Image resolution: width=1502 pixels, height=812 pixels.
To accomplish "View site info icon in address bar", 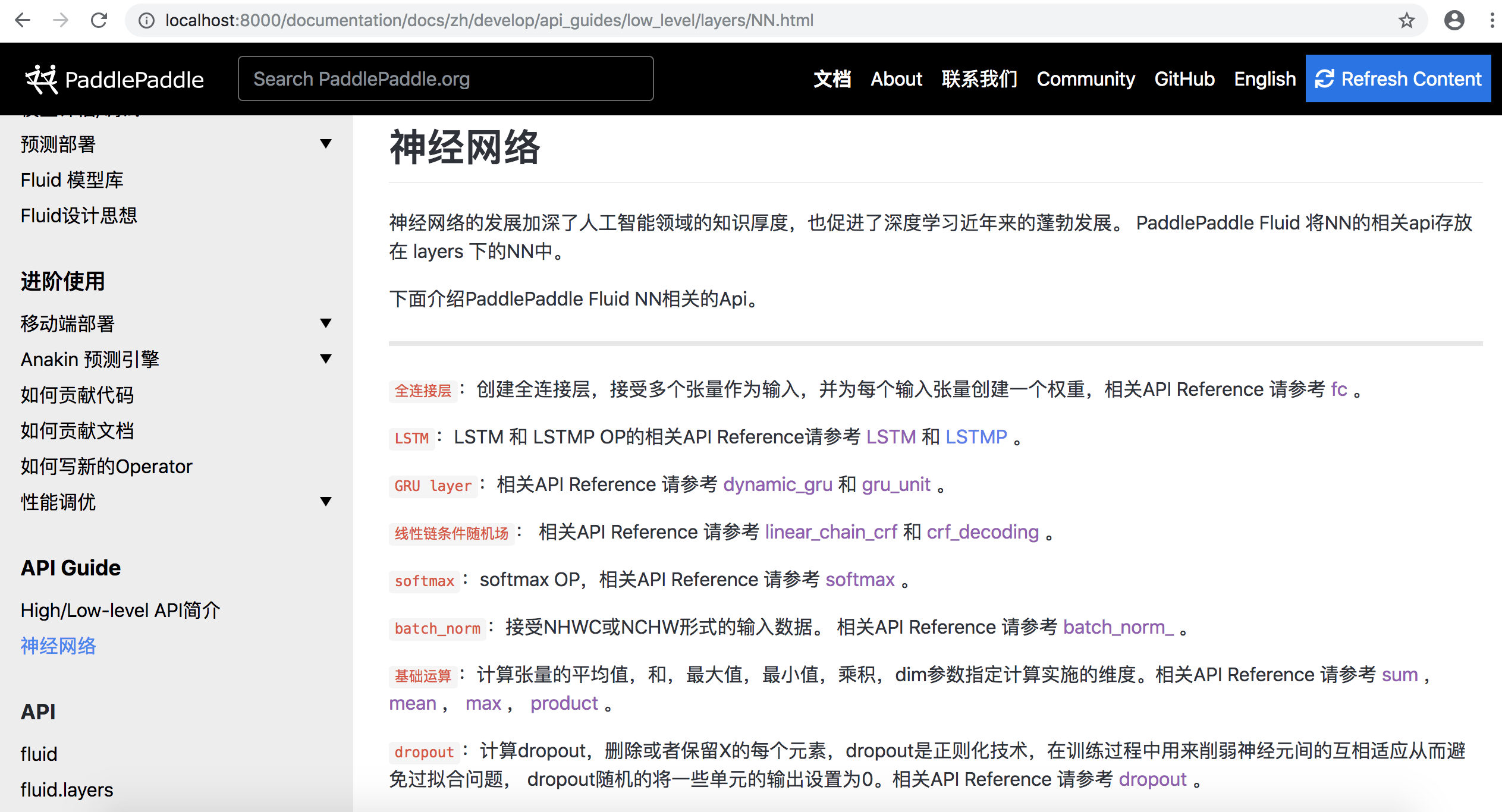I will (x=146, y=20).
